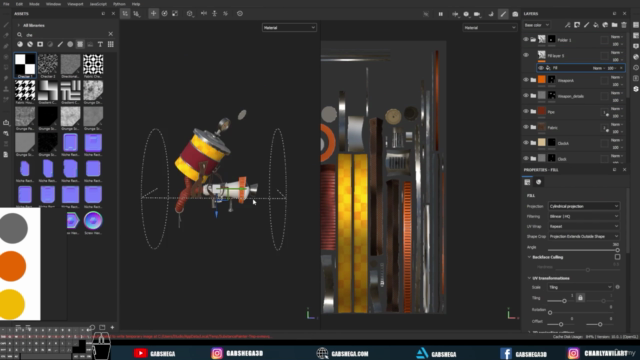Add a fill layer via bucket icon in Layers

point(596,25)
